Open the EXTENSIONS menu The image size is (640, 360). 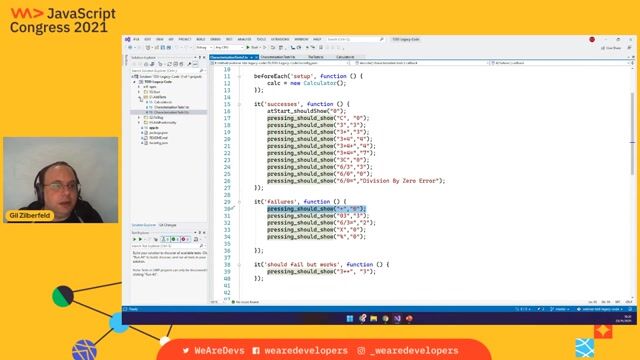[x=280, y=40]
